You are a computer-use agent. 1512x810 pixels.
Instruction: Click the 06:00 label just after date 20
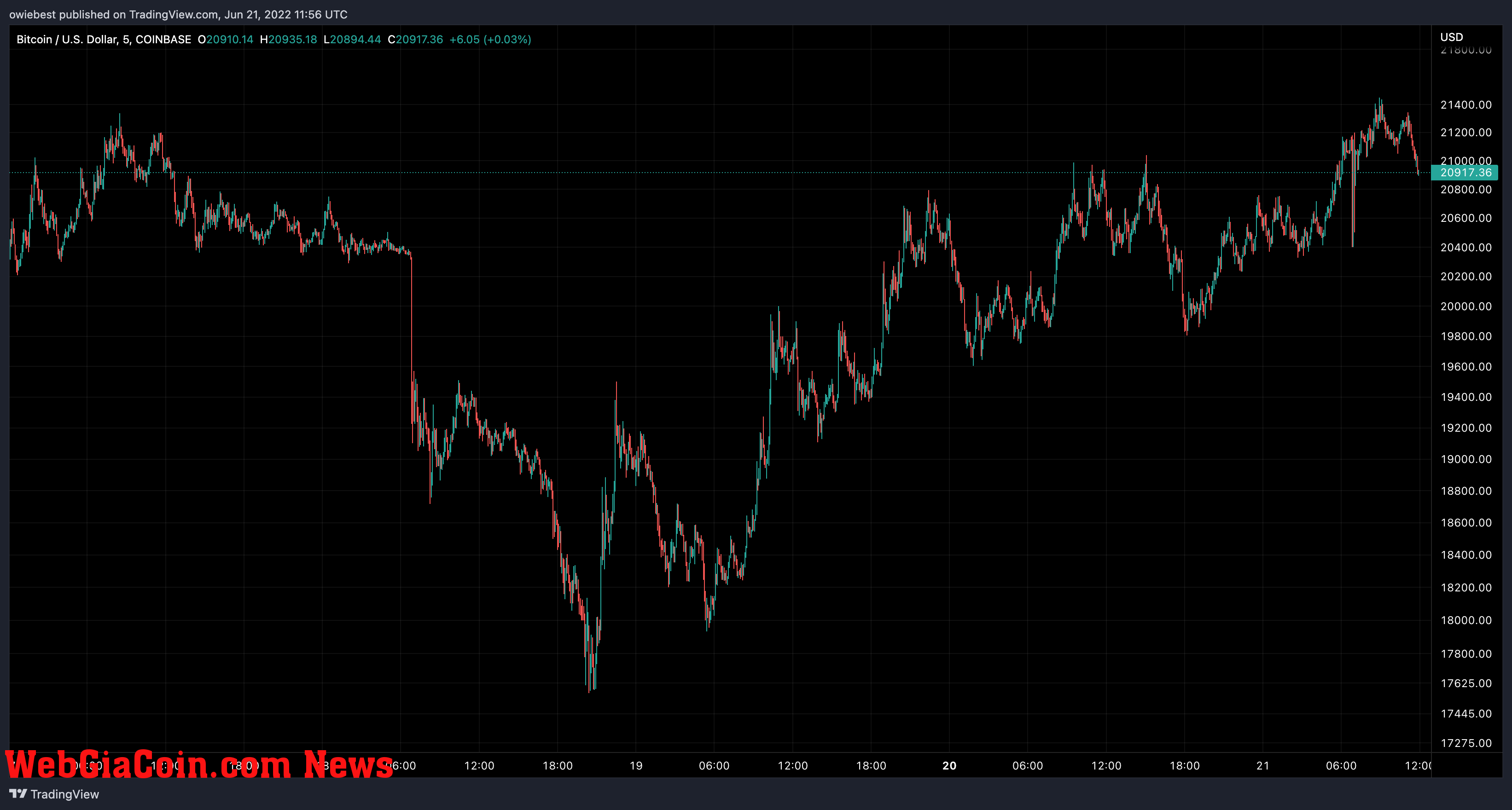pyautogui.click(x=1028, y=766)
